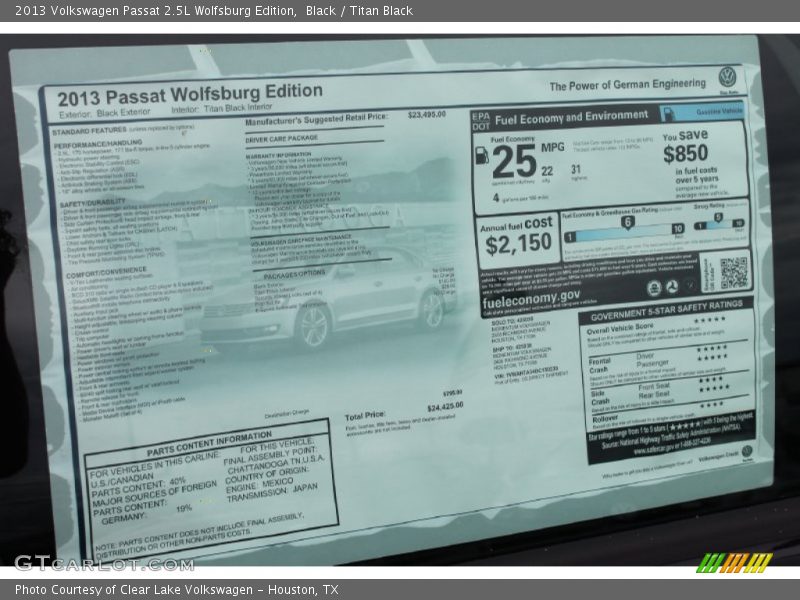The image size is (800, 600).
Task: Click the Volkswagen Credit logo on safety ratings
Action: coord(746,451)
